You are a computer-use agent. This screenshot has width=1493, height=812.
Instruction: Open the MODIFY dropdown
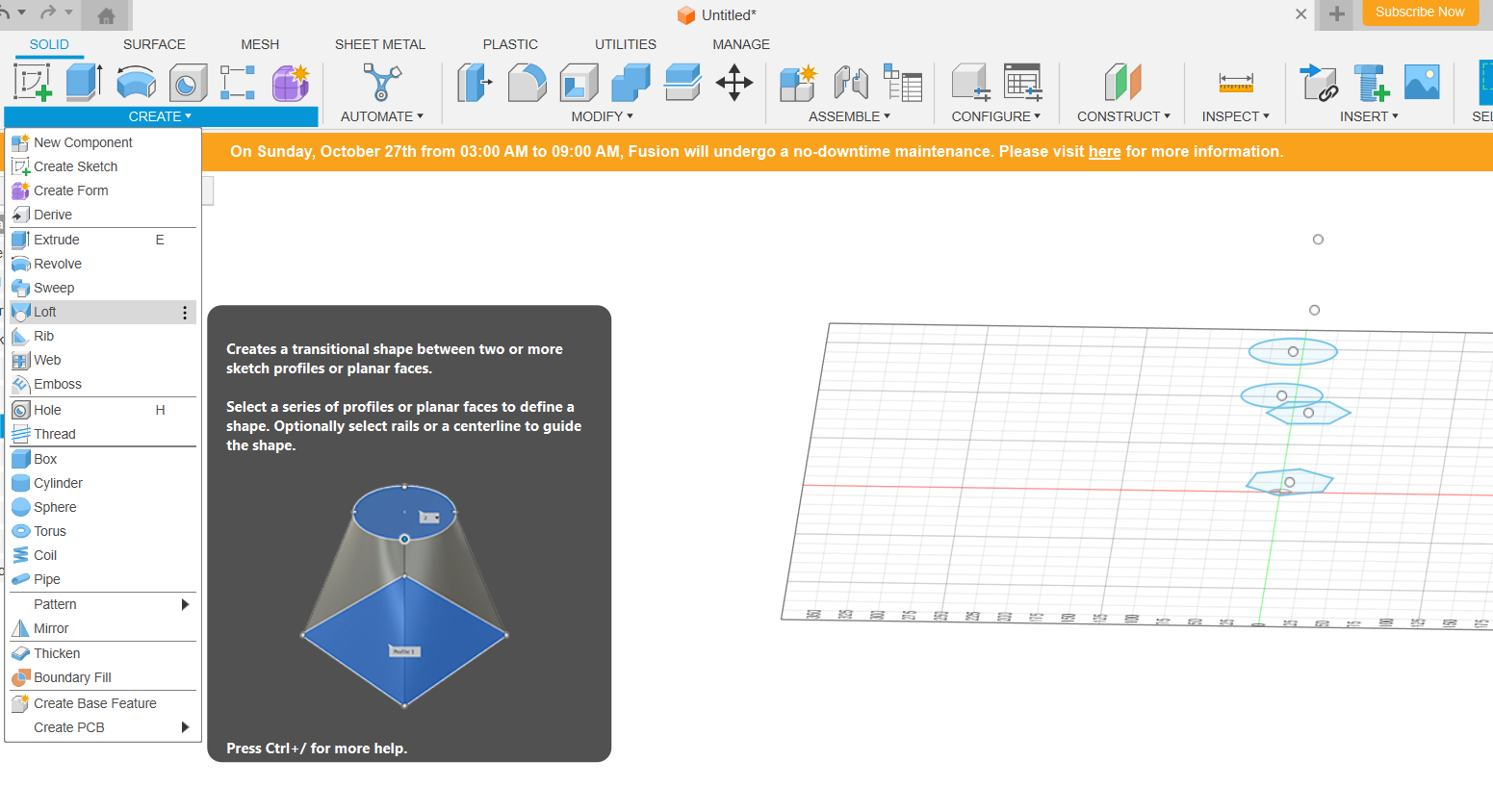tap(602, 116)
